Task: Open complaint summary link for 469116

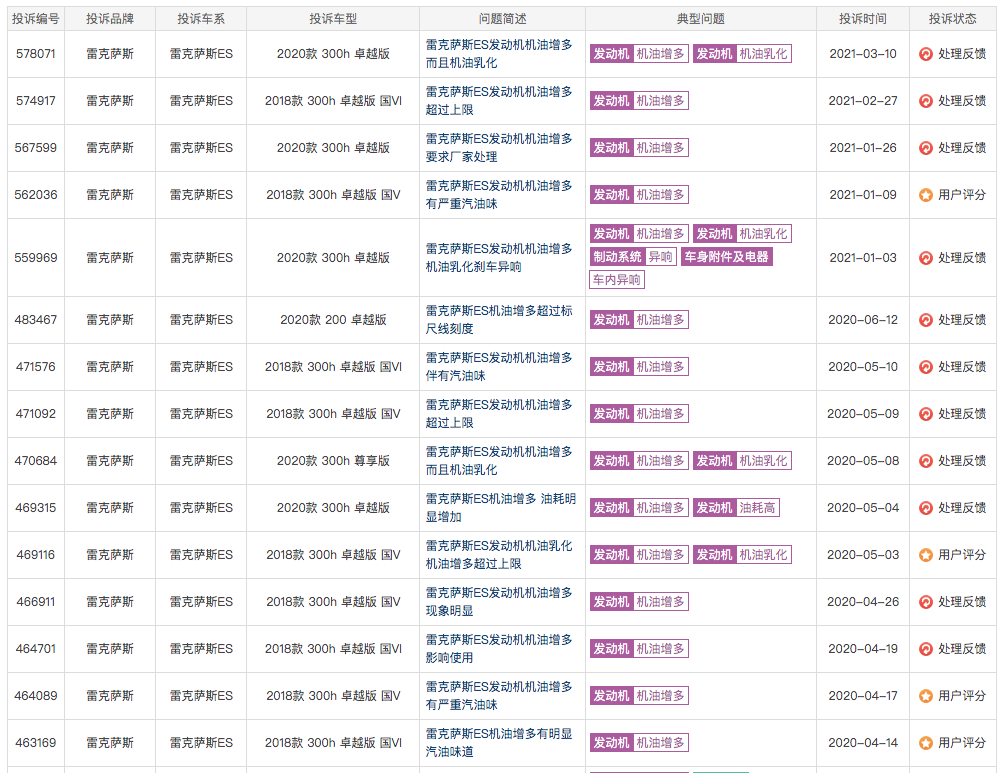Action: [499, 555]
